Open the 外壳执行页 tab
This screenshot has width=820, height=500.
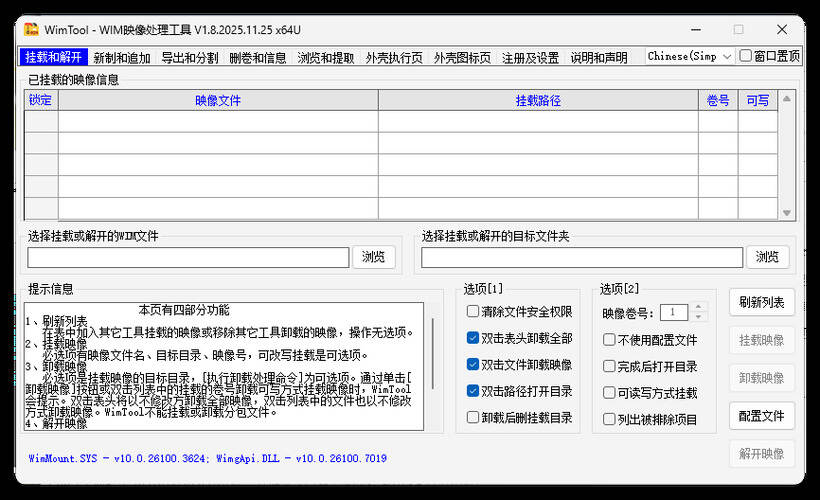click(394, 58)
